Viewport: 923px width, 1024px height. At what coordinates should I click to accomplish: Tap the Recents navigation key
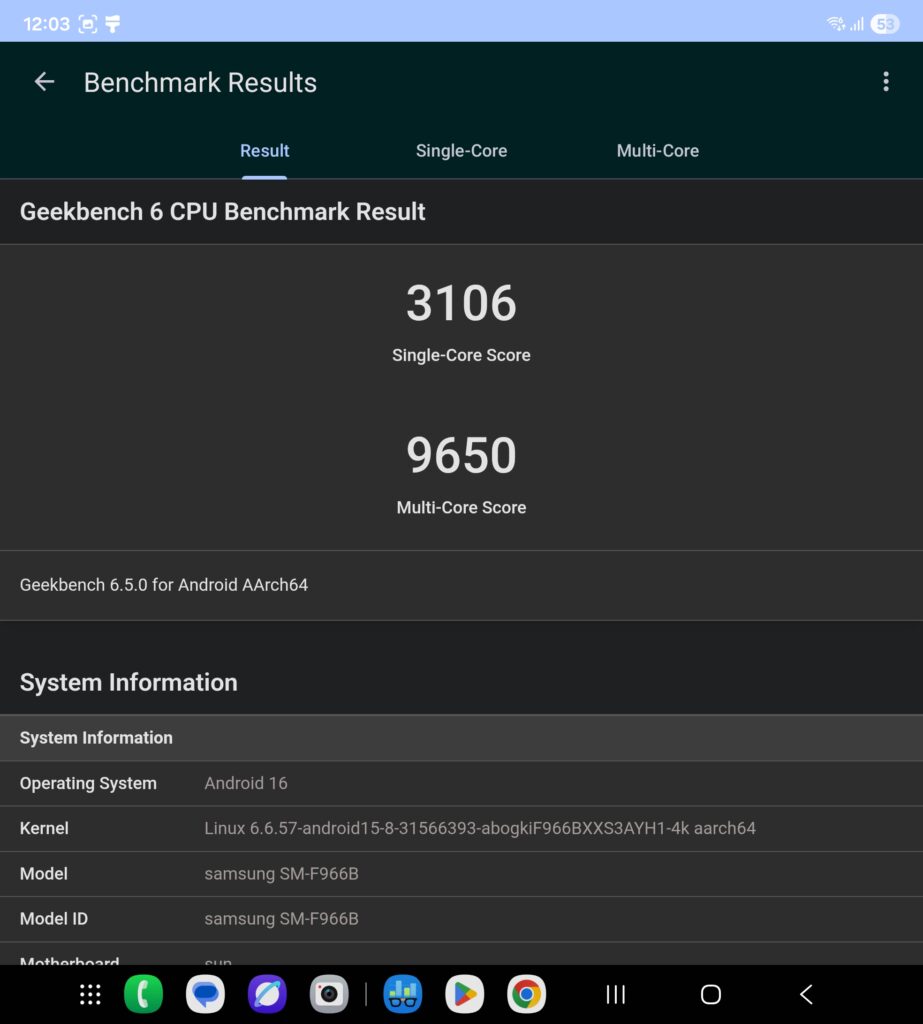614,994
